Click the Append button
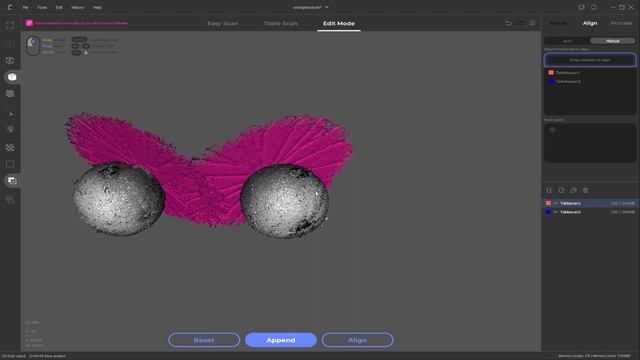The image size is (640, 360). (280, 340)
